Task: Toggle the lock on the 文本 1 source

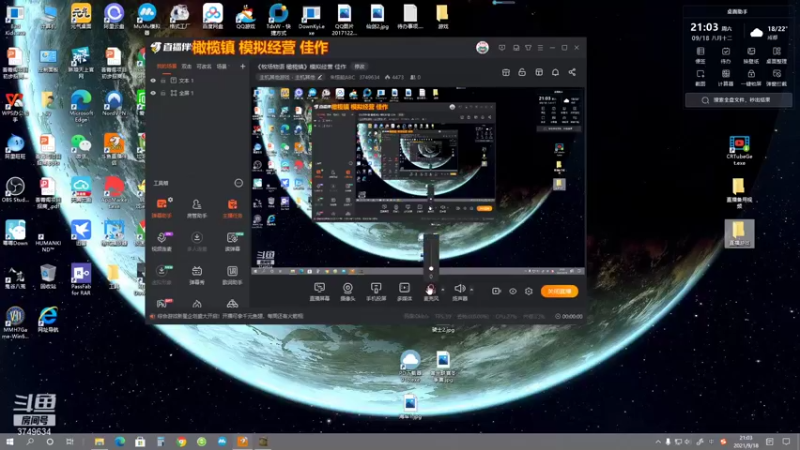Action: [163, 81]
